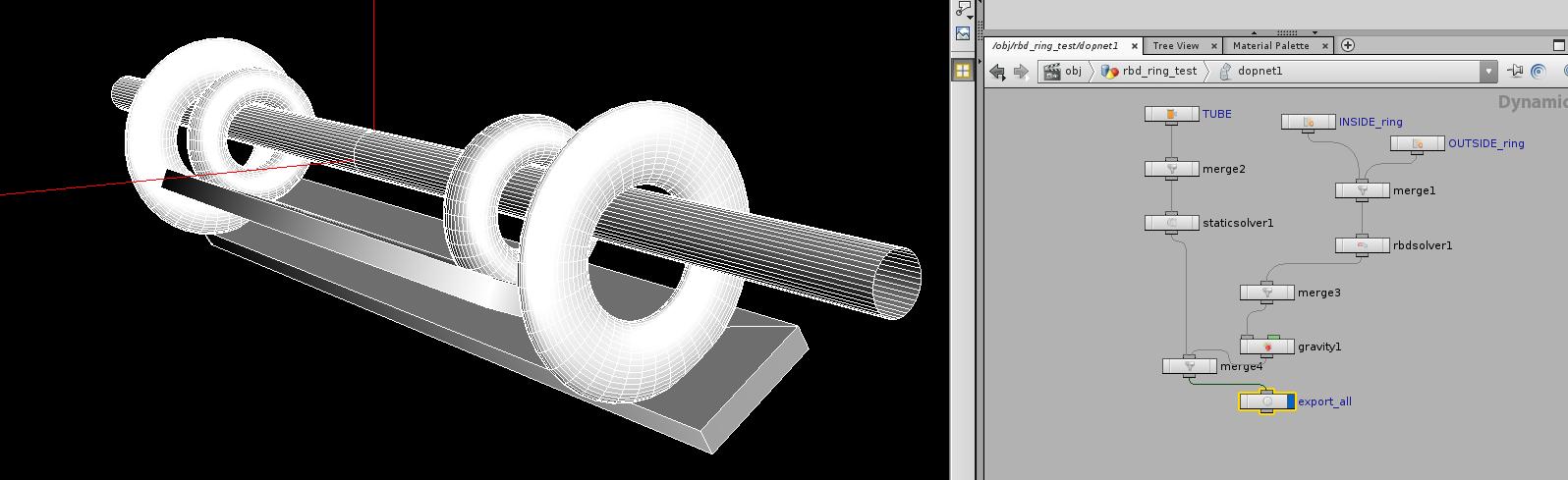Select the staticsolver1 node

(x=1171, y=224)
